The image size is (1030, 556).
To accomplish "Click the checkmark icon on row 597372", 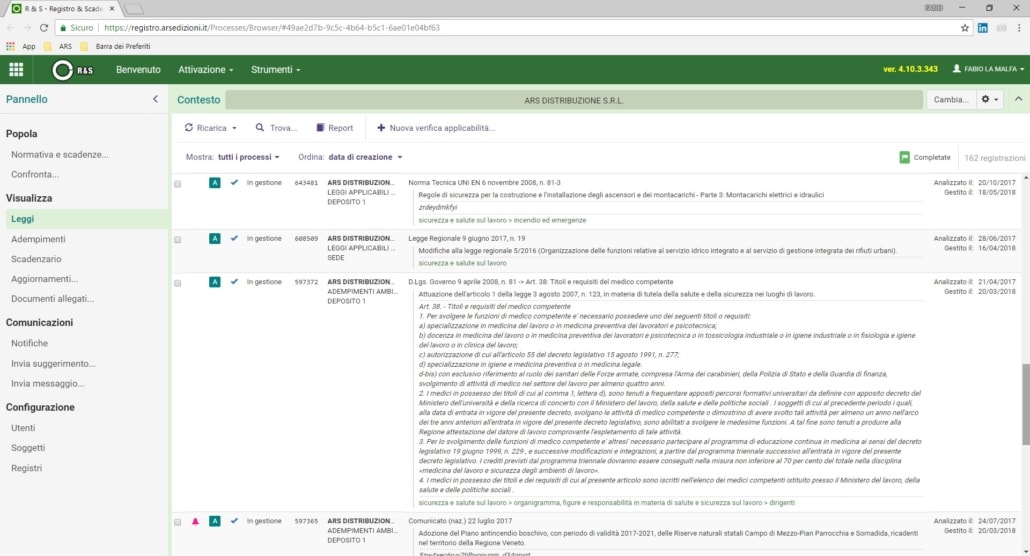I will (234, 282).
